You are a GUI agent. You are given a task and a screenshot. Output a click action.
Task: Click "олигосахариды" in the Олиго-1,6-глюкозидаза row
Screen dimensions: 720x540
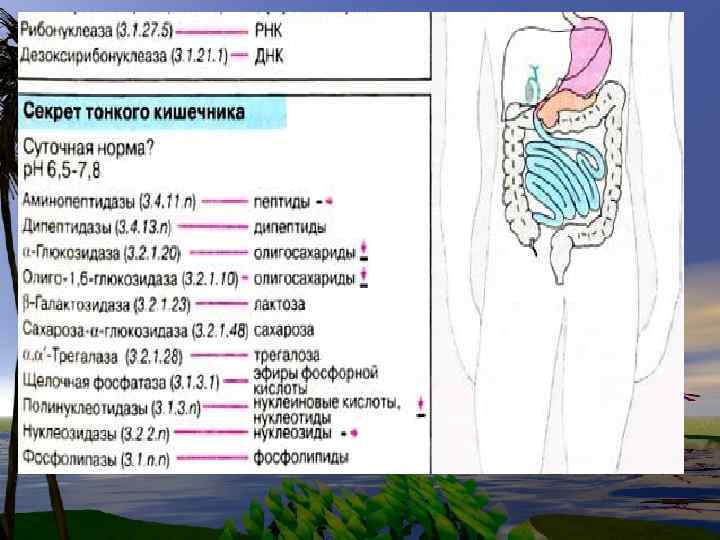point(304,279)
